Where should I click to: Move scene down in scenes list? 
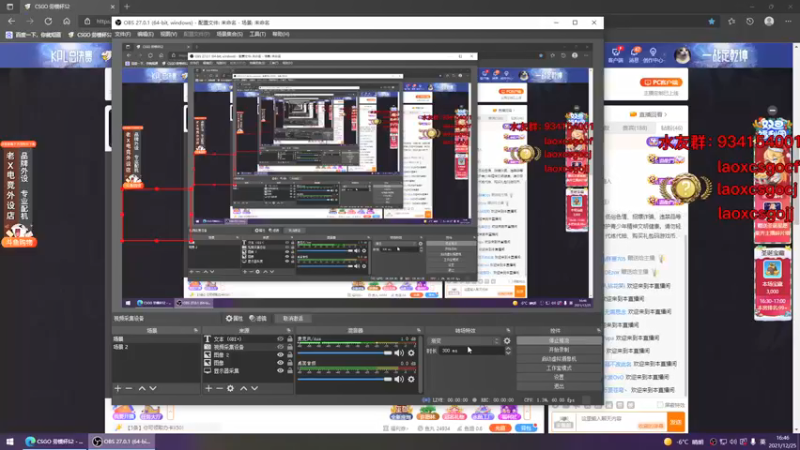tap(153, 389)
